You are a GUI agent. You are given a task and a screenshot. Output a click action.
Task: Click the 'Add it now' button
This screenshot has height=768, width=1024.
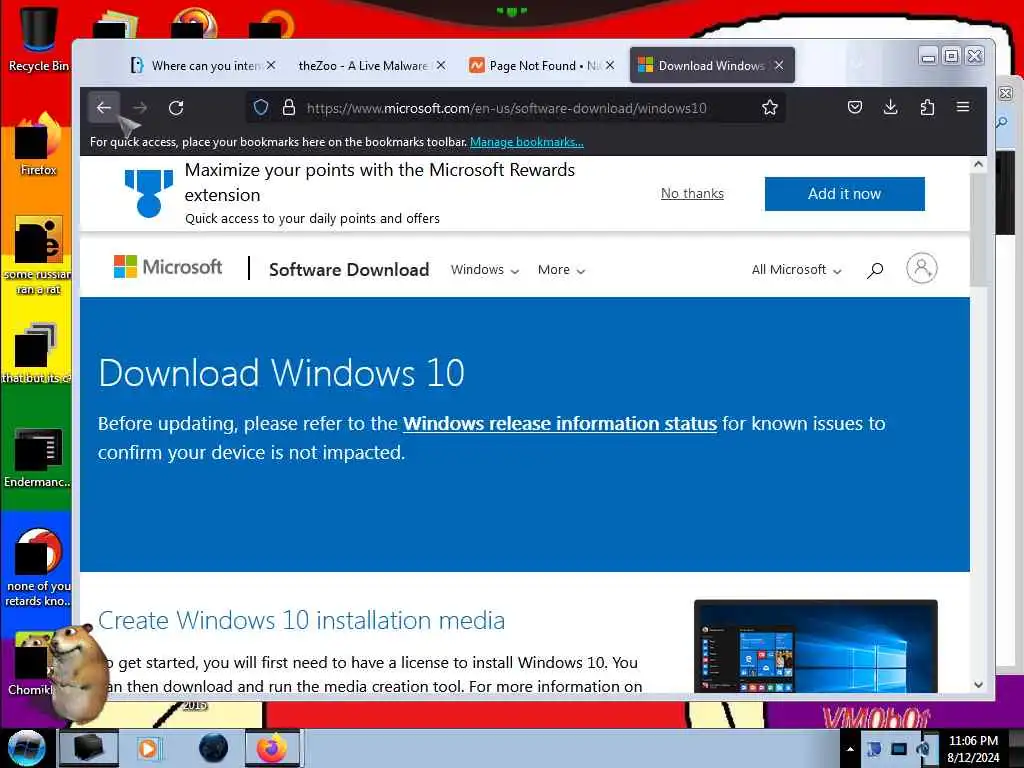pyautogui.click(x=844, y=194)
